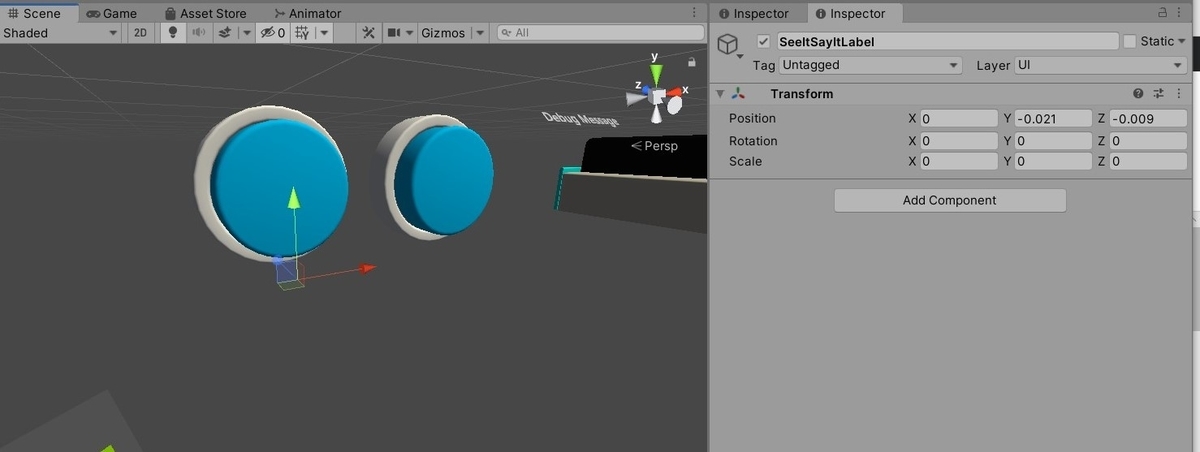This screenshot has width=1200, height=452.
Task: Click the blue Z axis cone on orientation gizmo
Action: point(645,90)
